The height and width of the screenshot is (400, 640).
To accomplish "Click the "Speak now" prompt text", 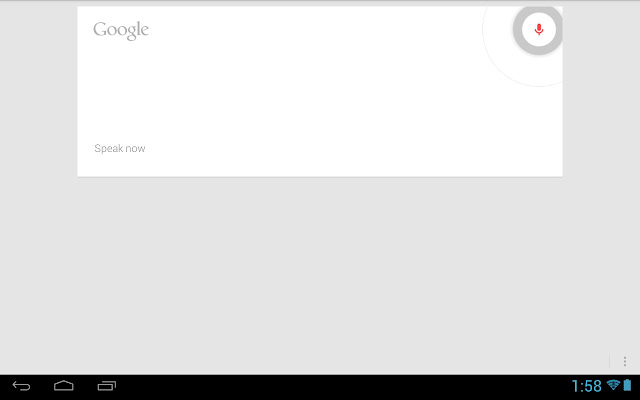I will point(120,148).
